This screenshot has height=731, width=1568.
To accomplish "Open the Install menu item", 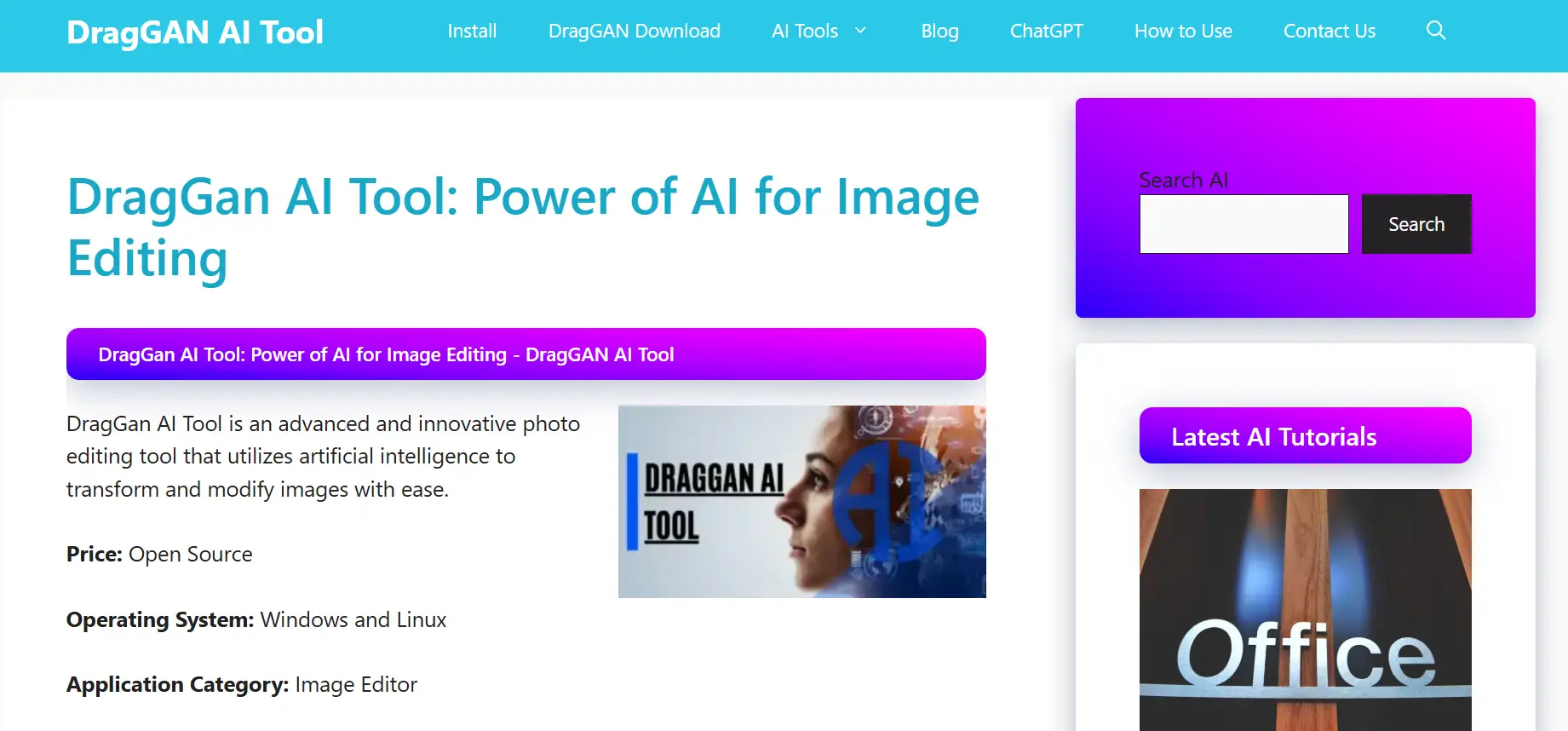I will coord(472,31).
